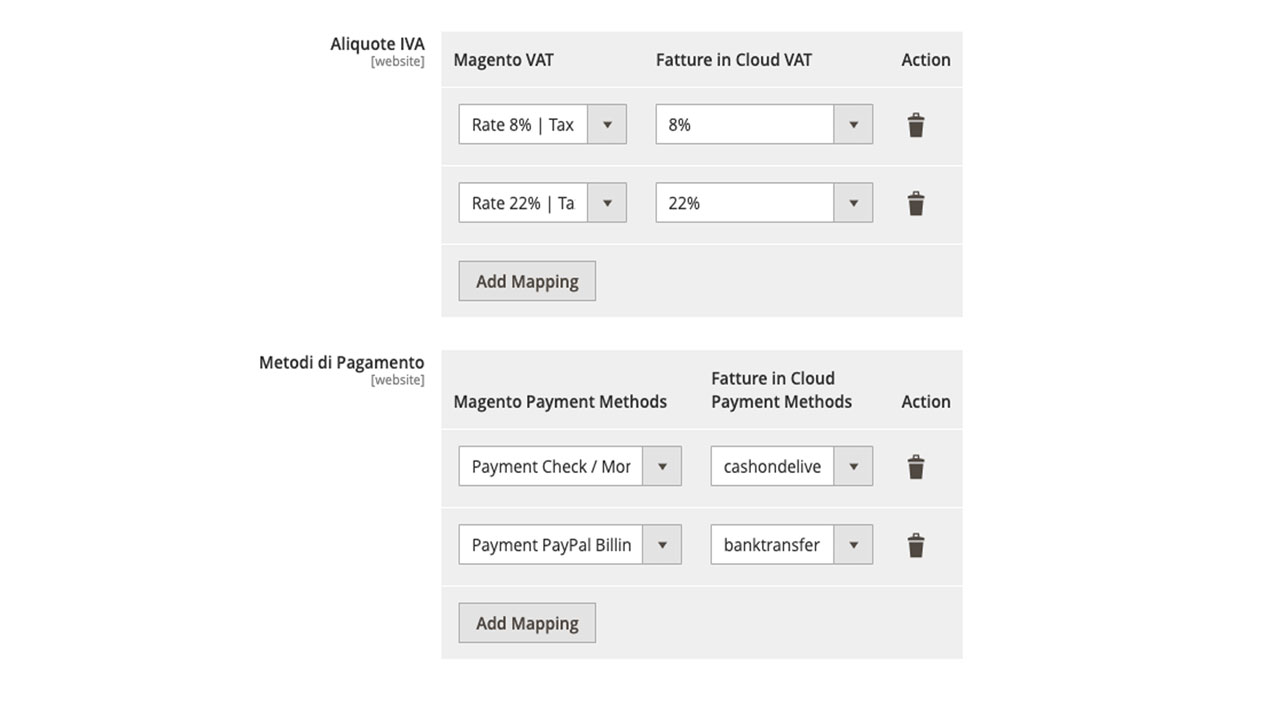
Task: Open the 'Payment Check / Mor' method dropdown
Action: click(570, 467)
